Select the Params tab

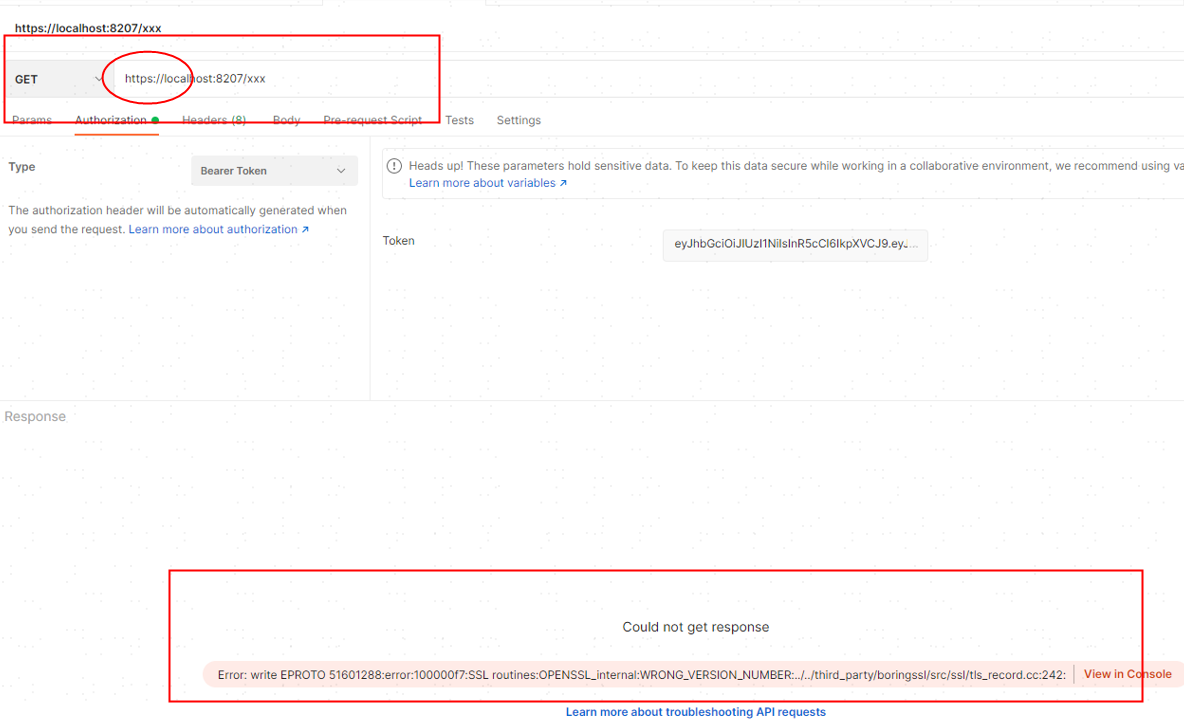pos(31,120)
